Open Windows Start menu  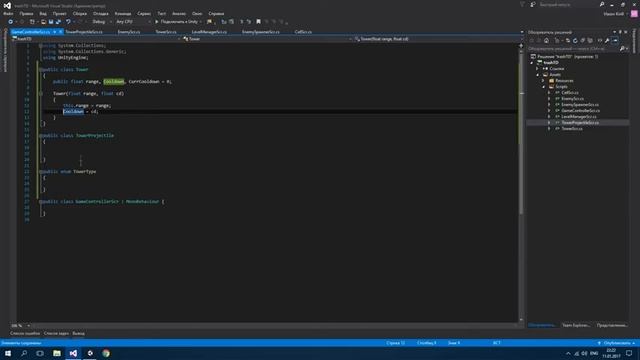click(x=8, y=353)
